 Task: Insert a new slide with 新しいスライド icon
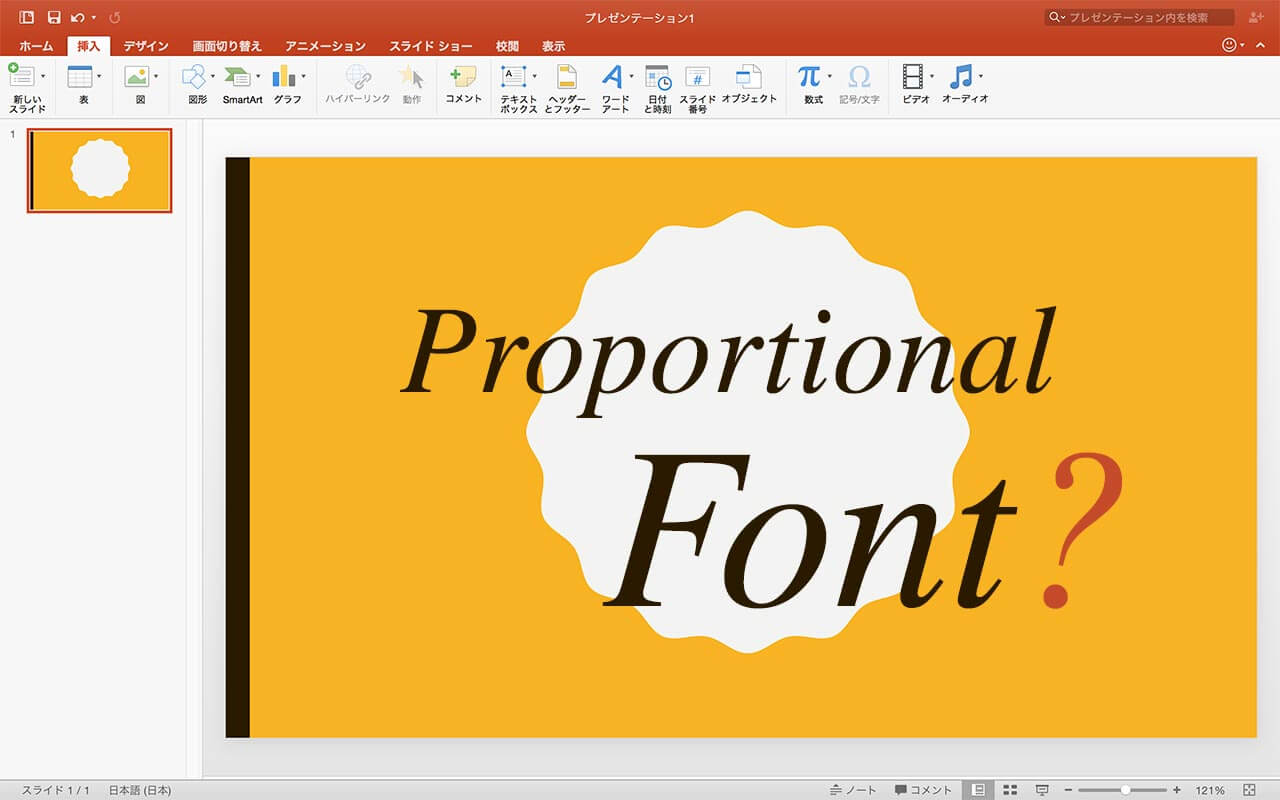(21, 77)
